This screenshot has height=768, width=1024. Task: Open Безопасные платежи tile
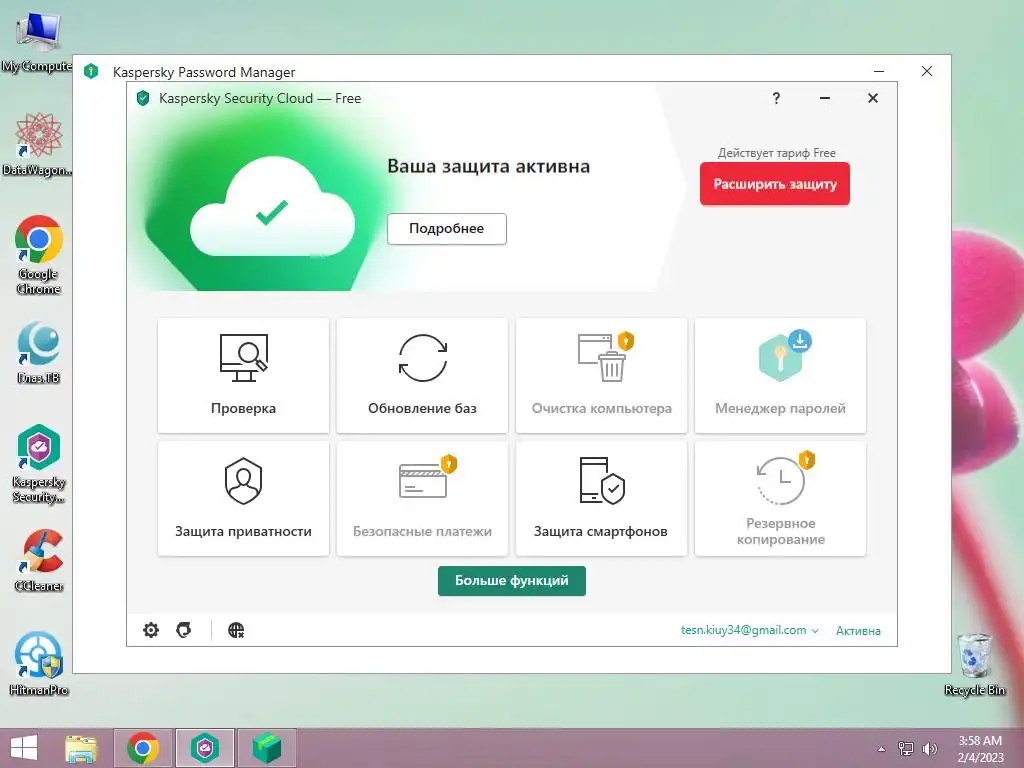click(x=422, y=499)
